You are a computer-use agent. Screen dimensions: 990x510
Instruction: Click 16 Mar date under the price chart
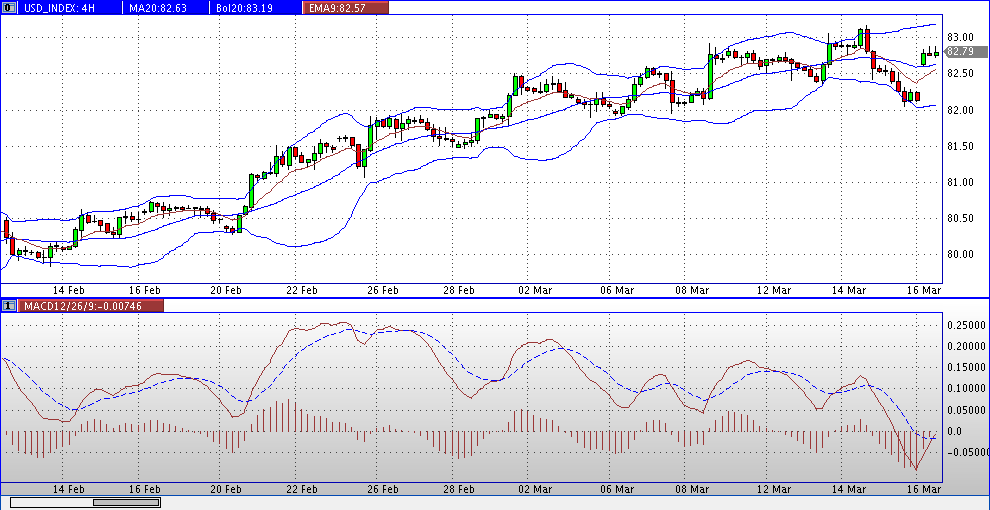[924, 290]
